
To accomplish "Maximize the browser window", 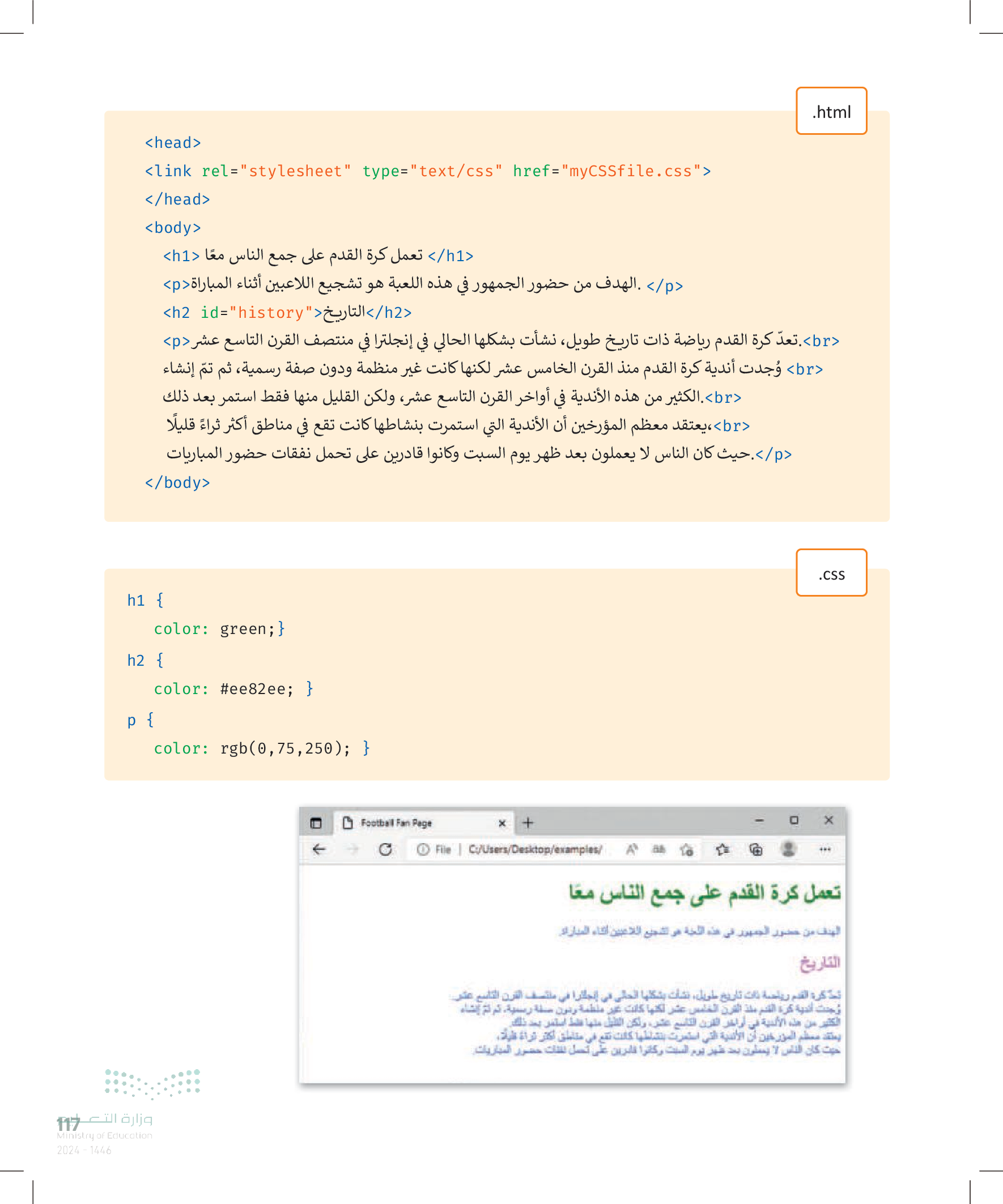I will pyautogui.click(x=794, y=820).
